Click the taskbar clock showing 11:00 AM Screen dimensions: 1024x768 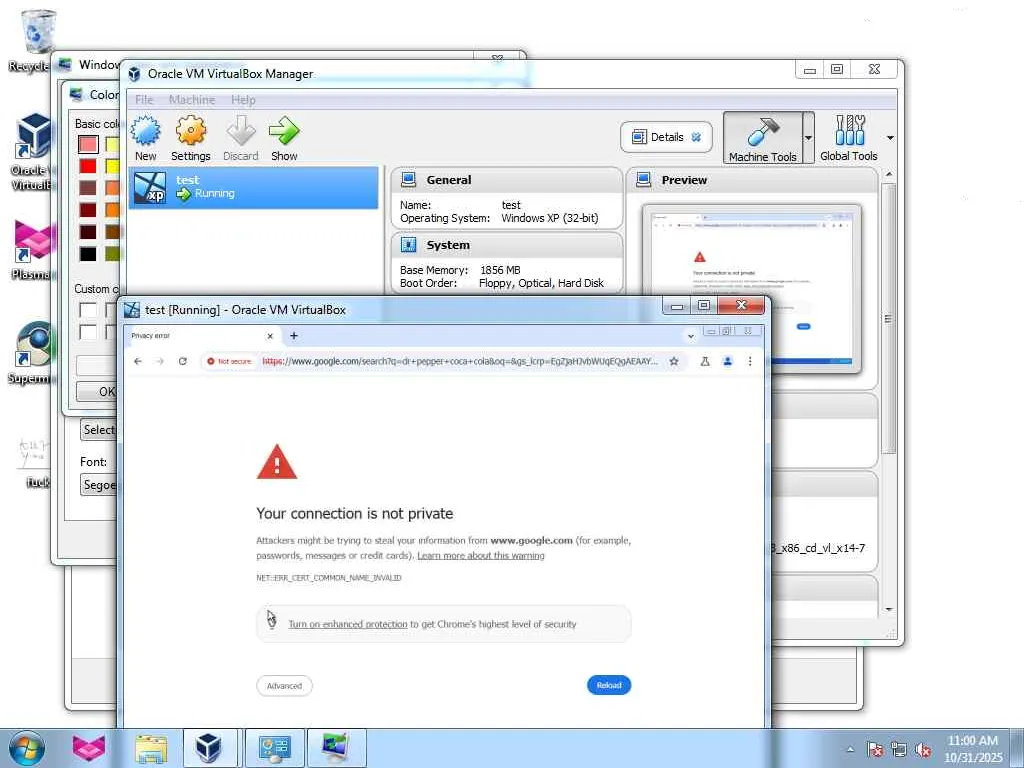[972, 749]
